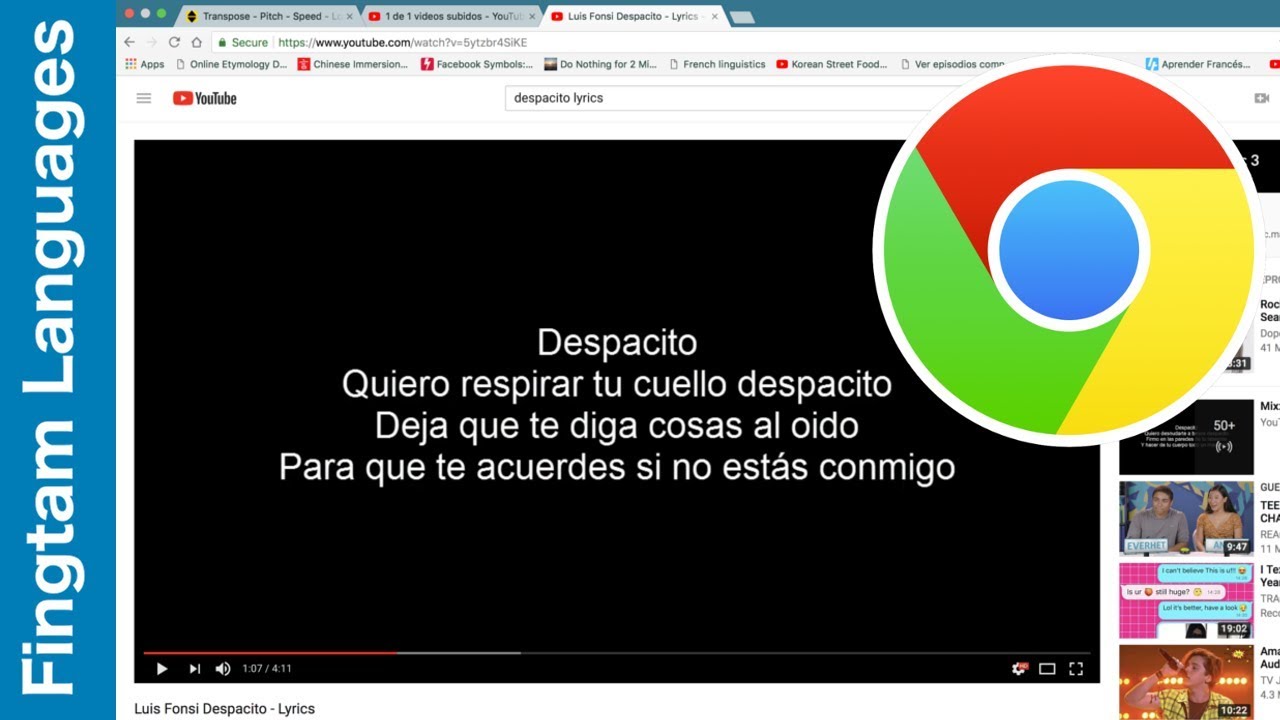Enter full screen mode
Screen dimensions: 1280x720
coord(1076,669)
